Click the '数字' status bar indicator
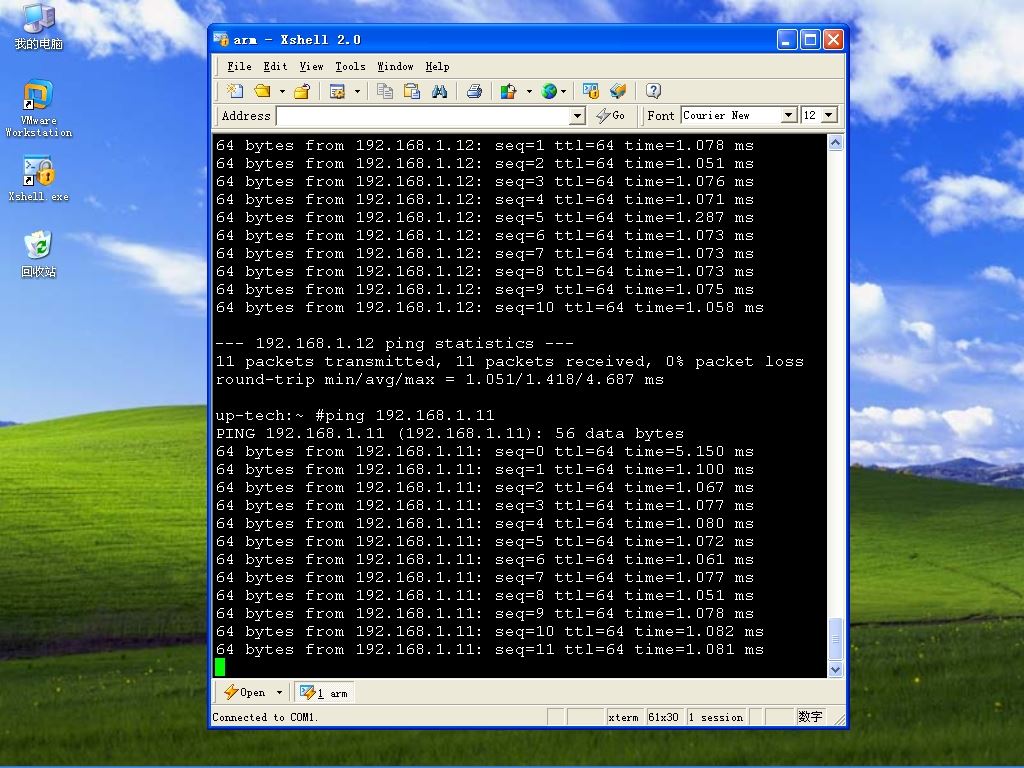The image size is (1024, 768). tap(810, 717)
